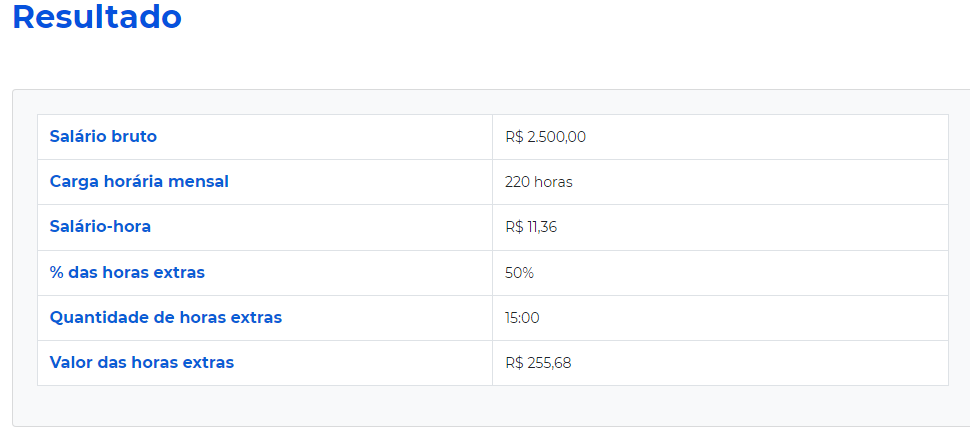970x432 pixels.
Task: Click the R$ 11,36 hourly value
Action: tap(531, 227)
